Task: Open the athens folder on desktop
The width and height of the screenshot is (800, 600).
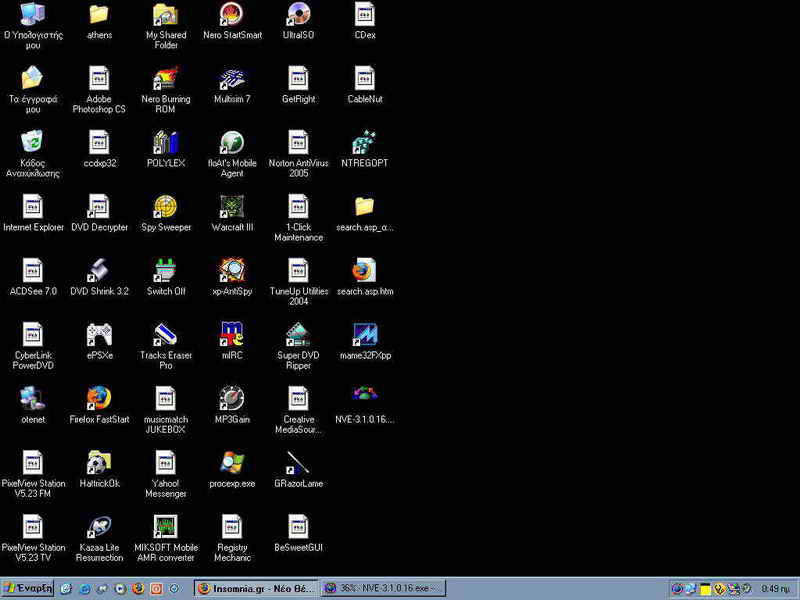Action: (99, 15)
